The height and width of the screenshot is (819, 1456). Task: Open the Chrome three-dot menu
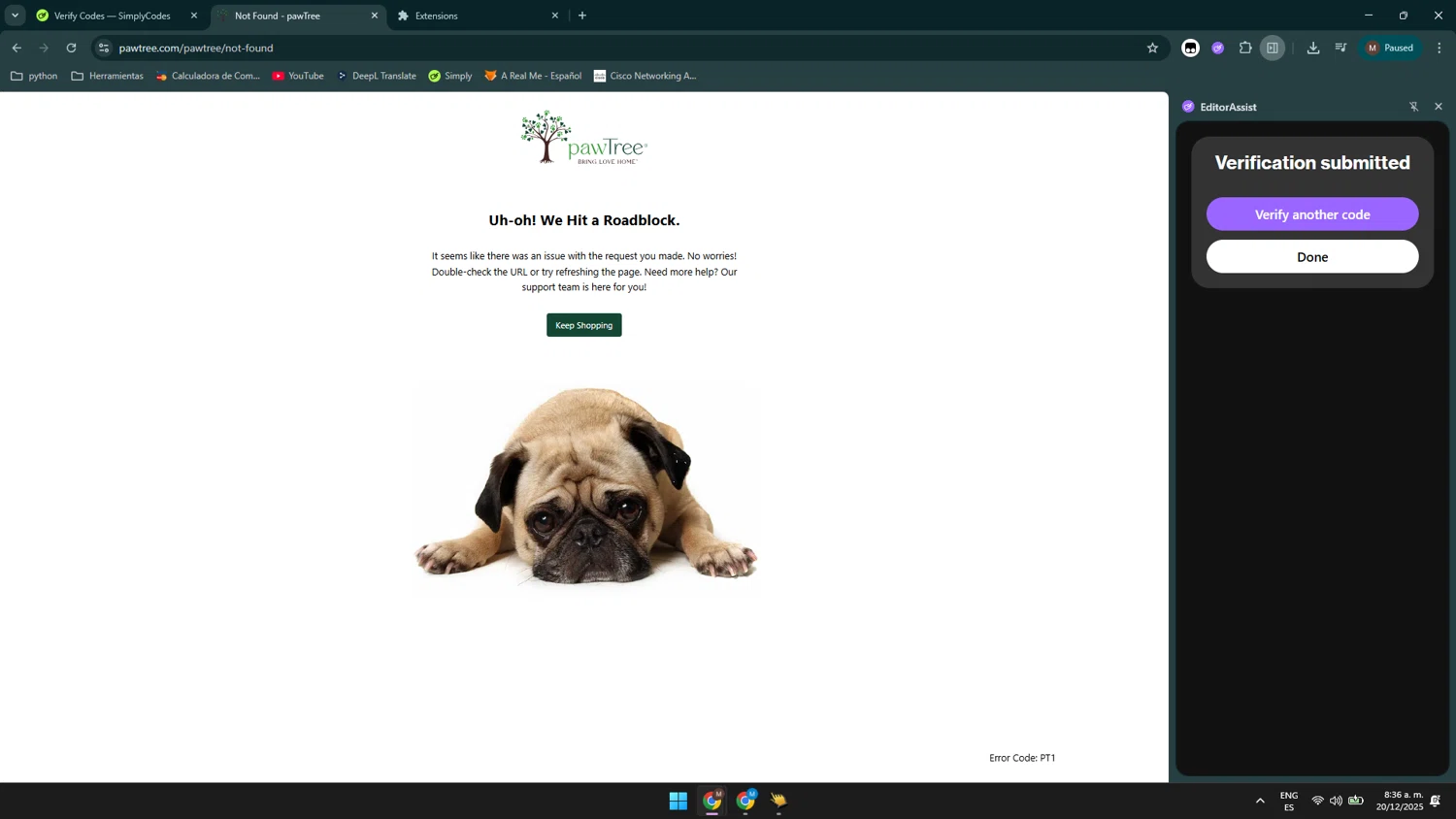(x=1439, y=48)
